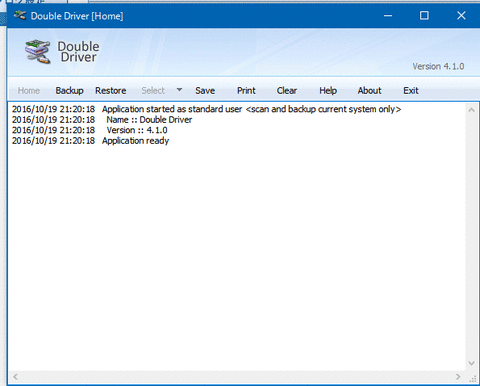Minimize the Double Driver window
The height and width of the screenshot is (386, 480).
coord(388,15)
